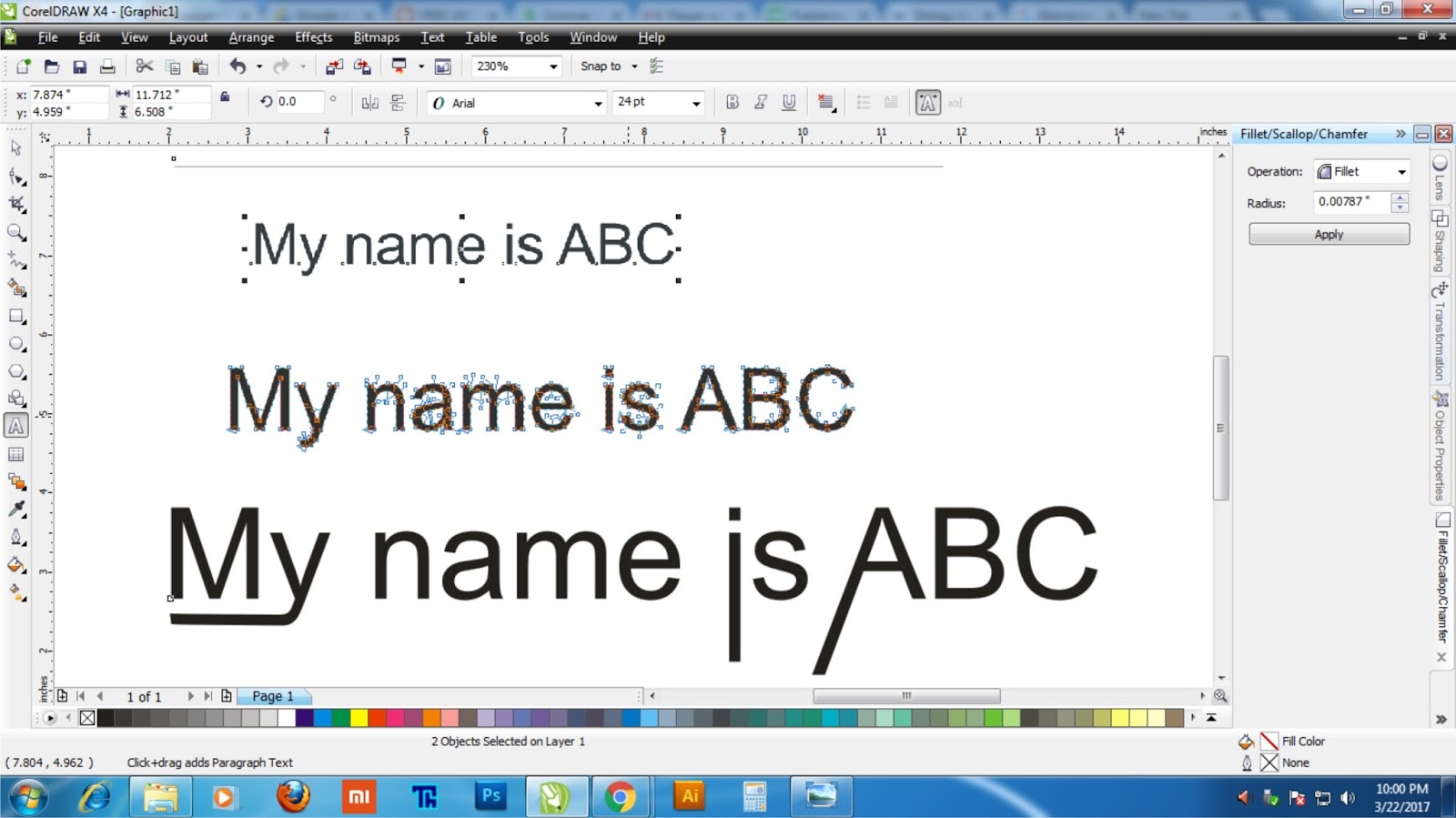1456x818 pixels.
Task: Cut the selected objects
Action: pos(144,66)
